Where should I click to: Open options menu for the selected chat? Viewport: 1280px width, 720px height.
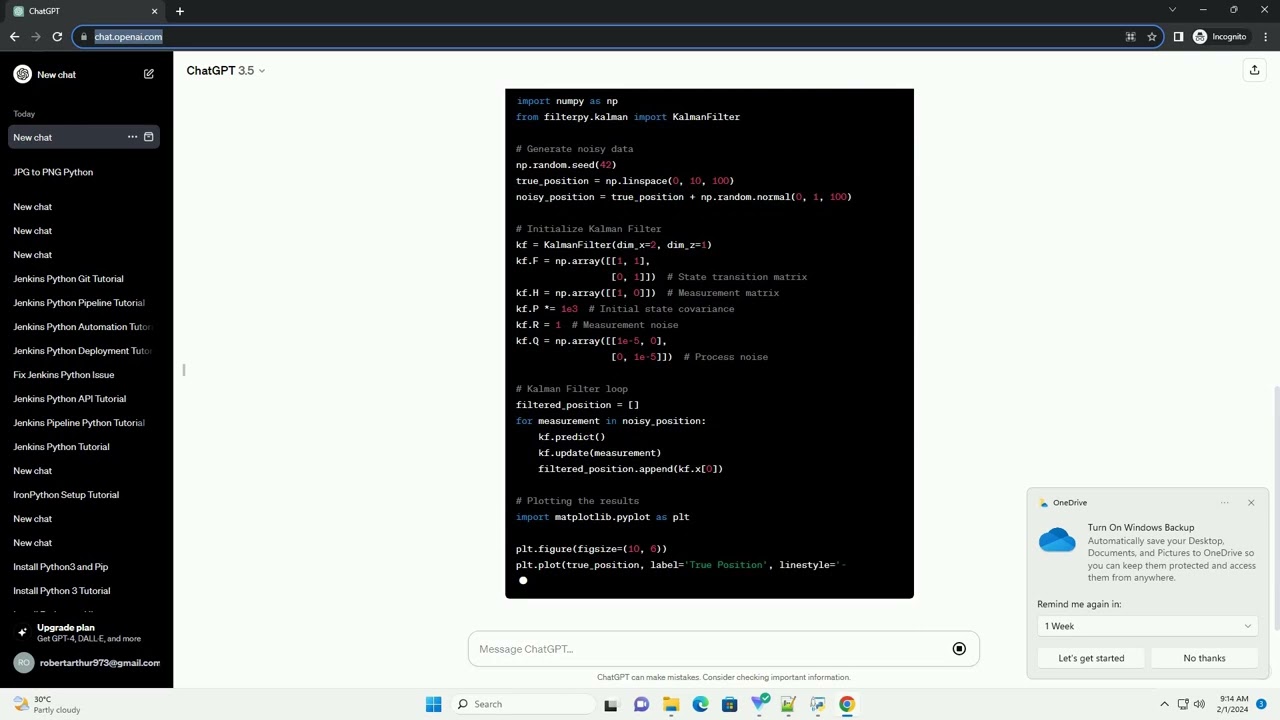tap(132, 137)
